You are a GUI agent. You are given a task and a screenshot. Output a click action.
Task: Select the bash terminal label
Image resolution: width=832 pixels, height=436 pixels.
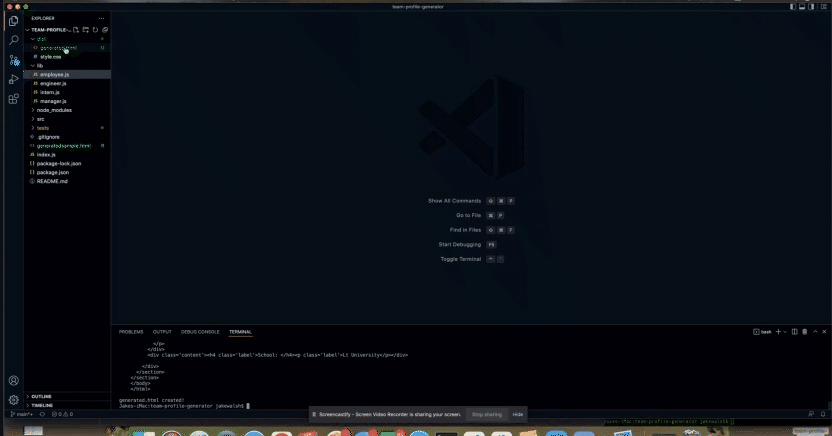pos(762,332)
